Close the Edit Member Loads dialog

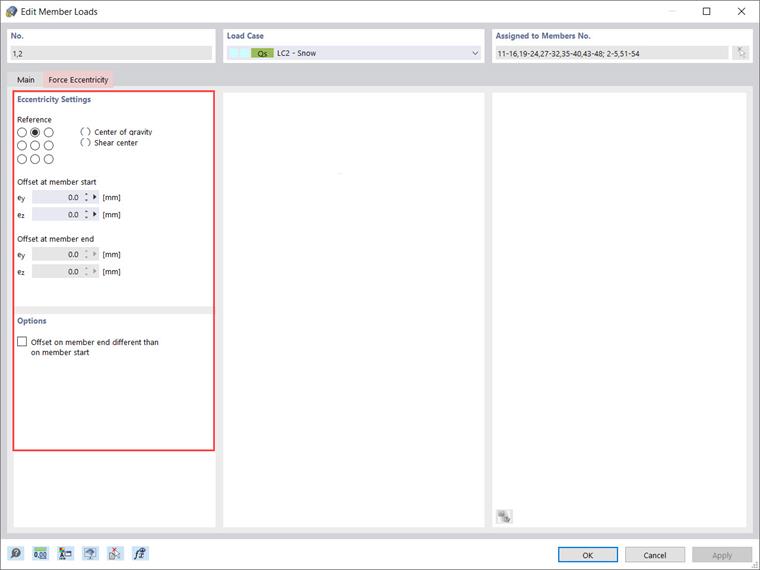point(741,12)
